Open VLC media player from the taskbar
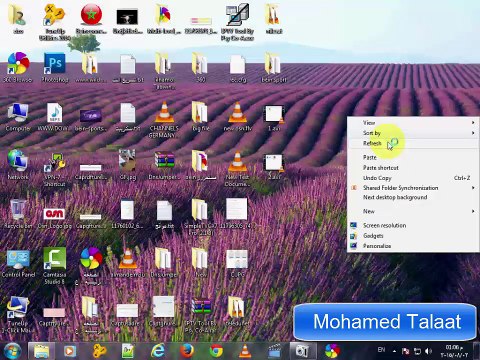480x360 pixels. click(245, 351)
